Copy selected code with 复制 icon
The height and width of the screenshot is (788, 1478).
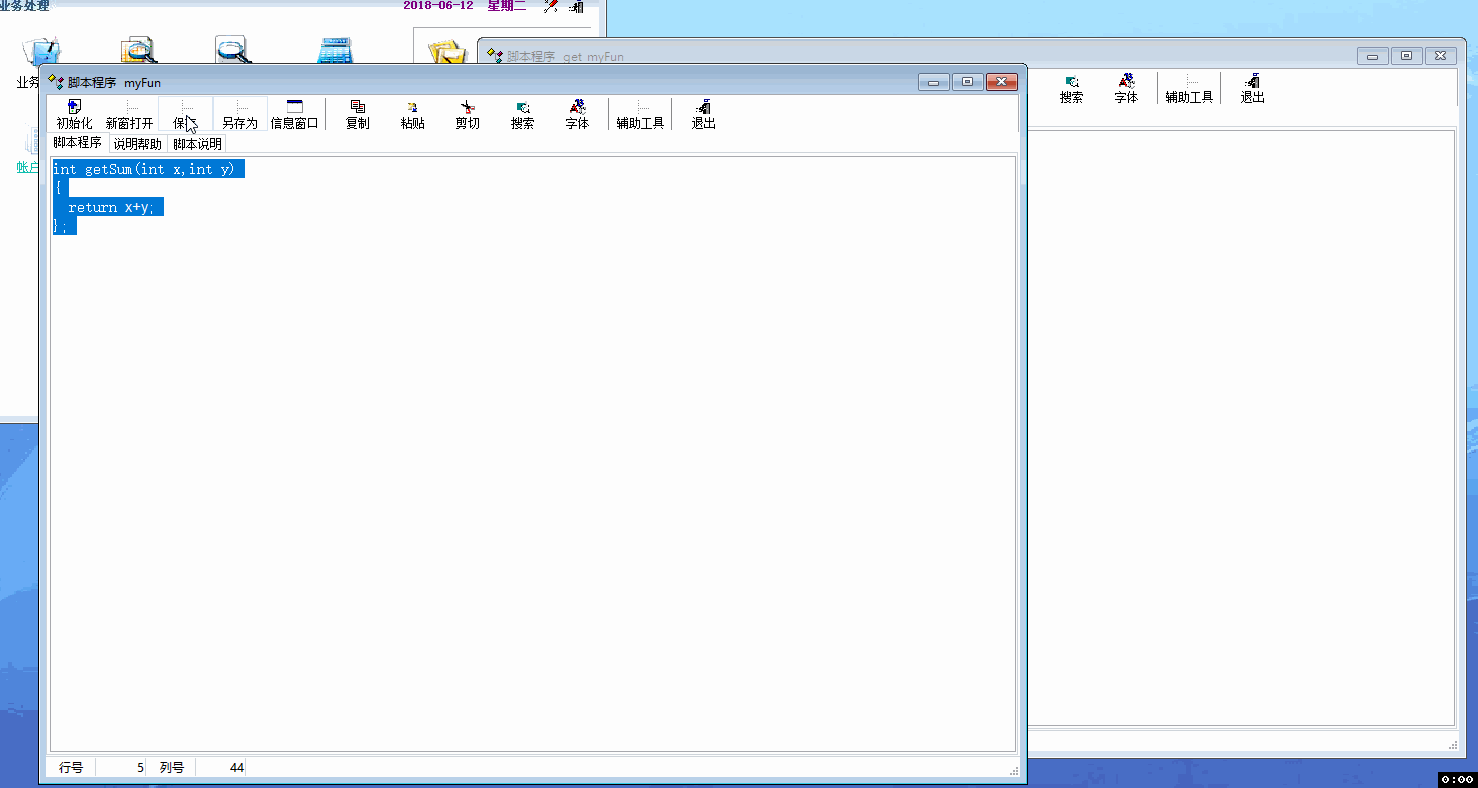coord(357,114)
